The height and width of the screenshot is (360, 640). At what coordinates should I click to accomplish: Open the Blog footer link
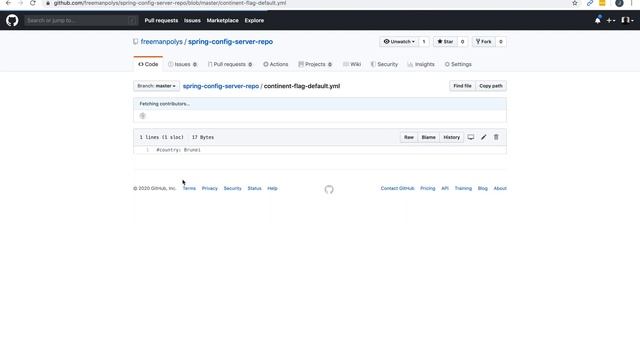click(482, 189)
